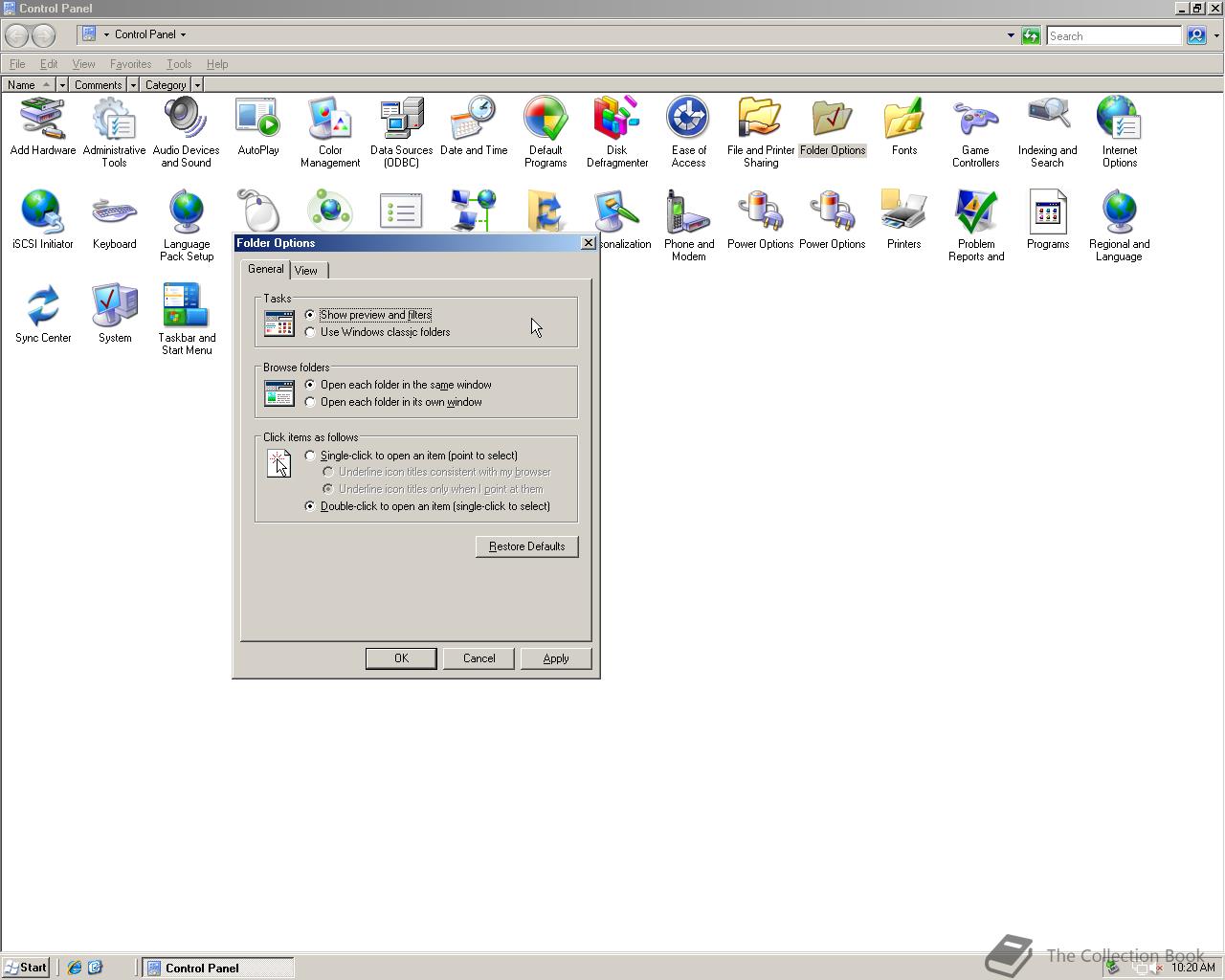The width and height of the screenshot is (1225, 980).
Task: Open the File menu
Action: 17,64
